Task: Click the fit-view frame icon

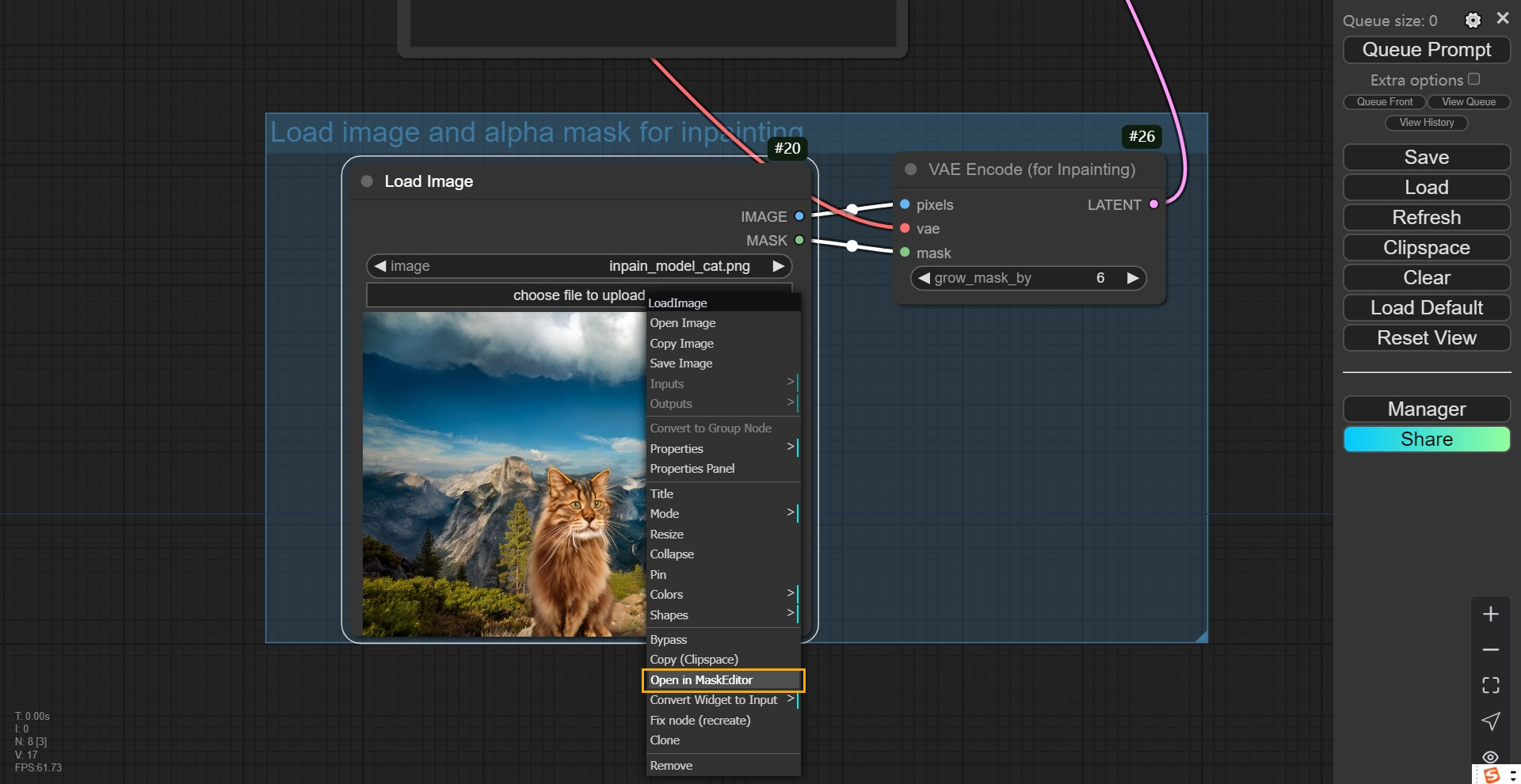Action: pos(1490,685)
